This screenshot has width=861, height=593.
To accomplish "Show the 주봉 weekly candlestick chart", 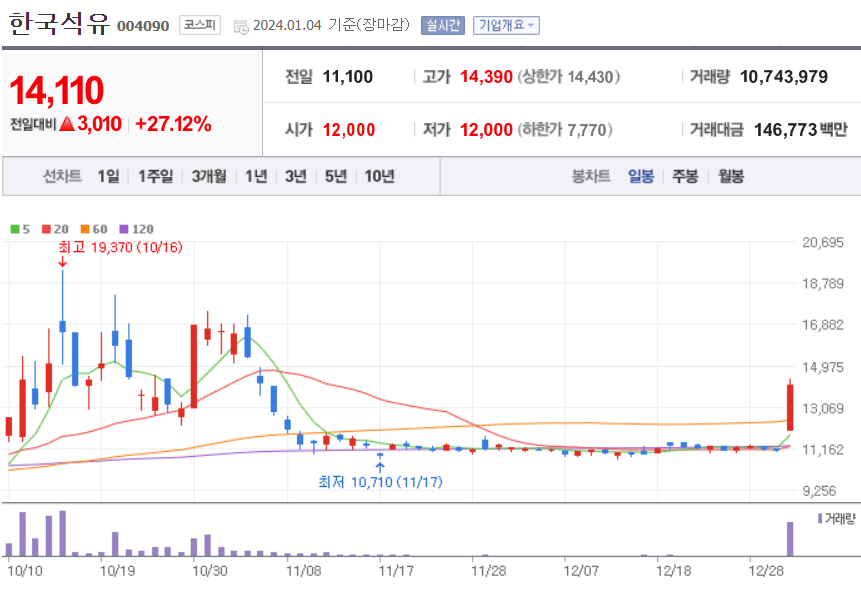I will 685,176.
